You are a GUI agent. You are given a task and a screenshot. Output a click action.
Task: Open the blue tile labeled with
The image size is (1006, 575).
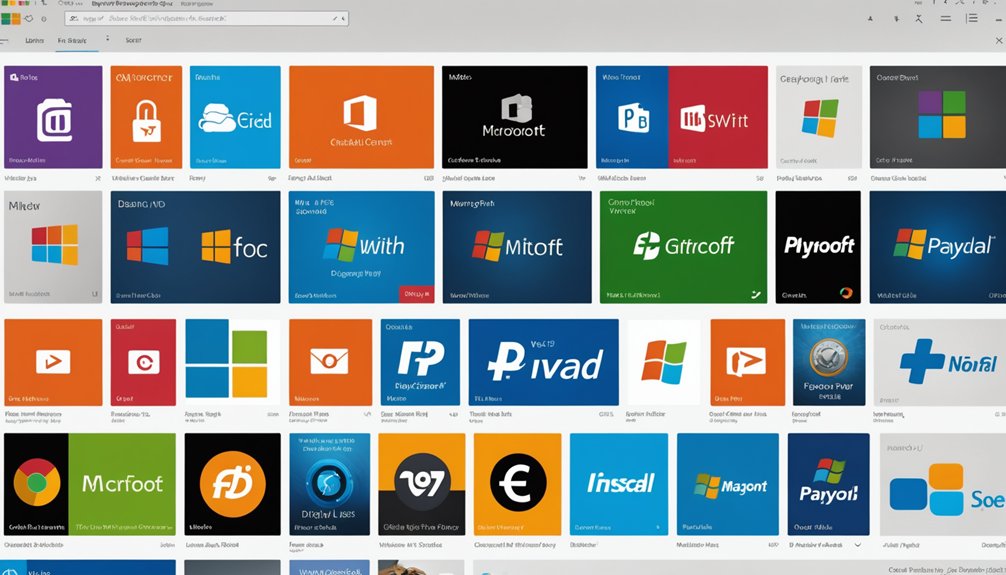361,246
